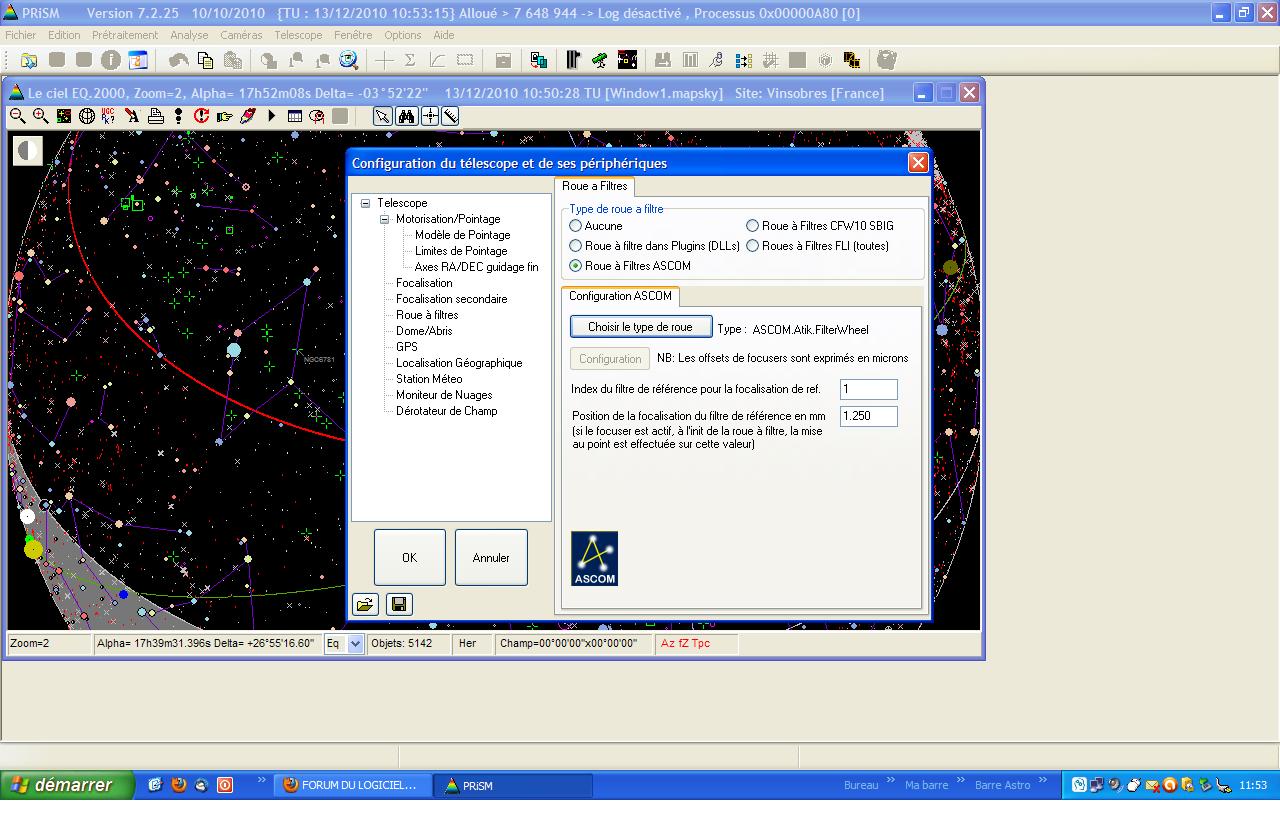
Task: Click the Choisir le type de roue button
Action: pyautogui.click(x=640, y=327)
